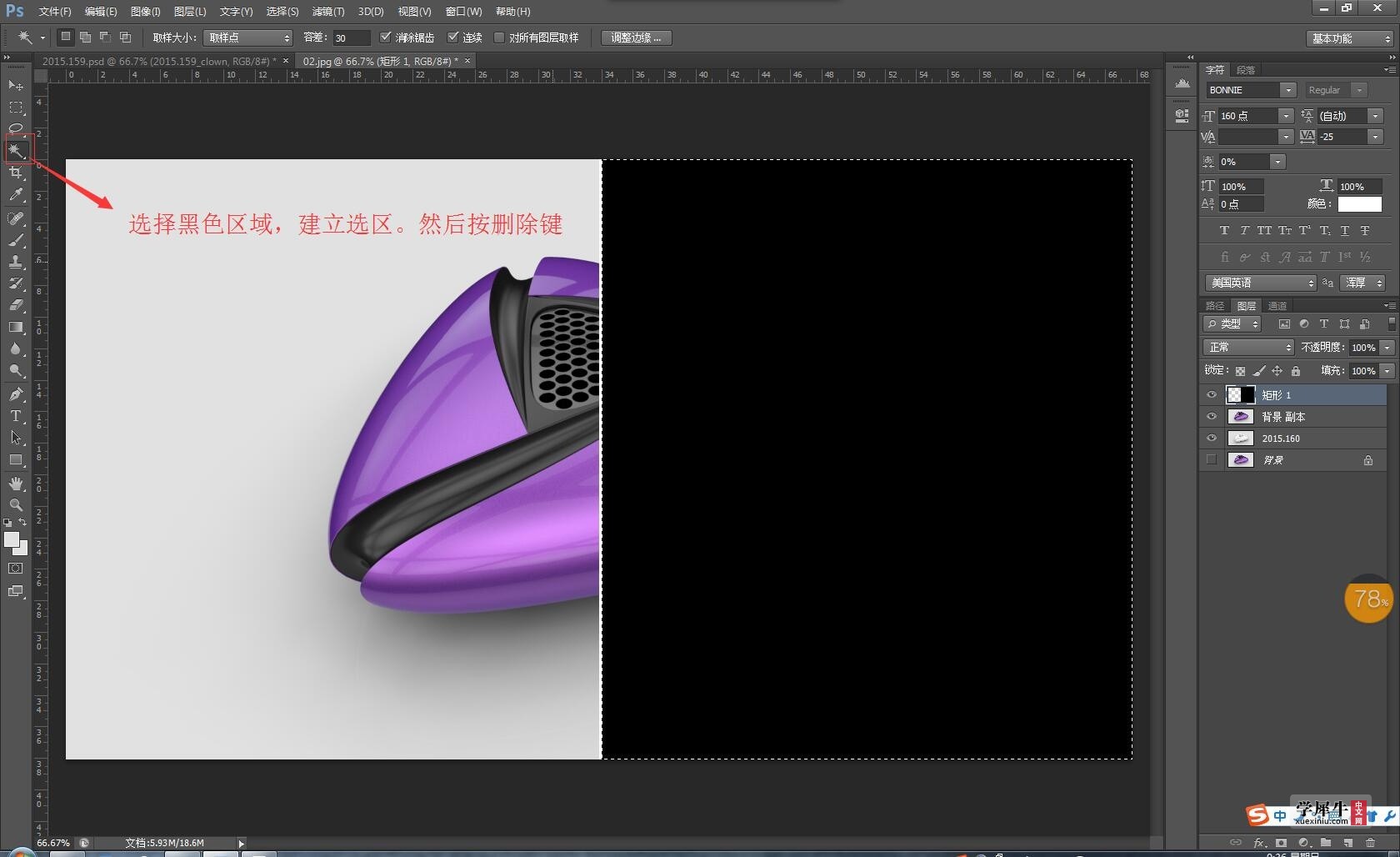Click the All Caps text button
The image size is (1400, 857).
click(x=1264, y=231)
